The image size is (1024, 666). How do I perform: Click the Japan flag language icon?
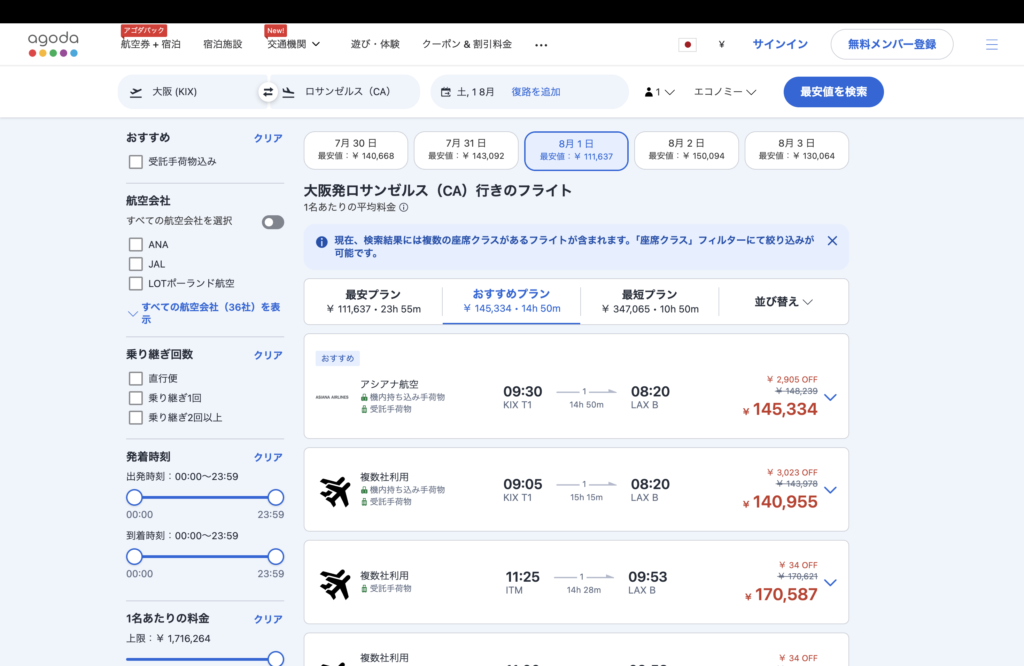coord(687,45)
